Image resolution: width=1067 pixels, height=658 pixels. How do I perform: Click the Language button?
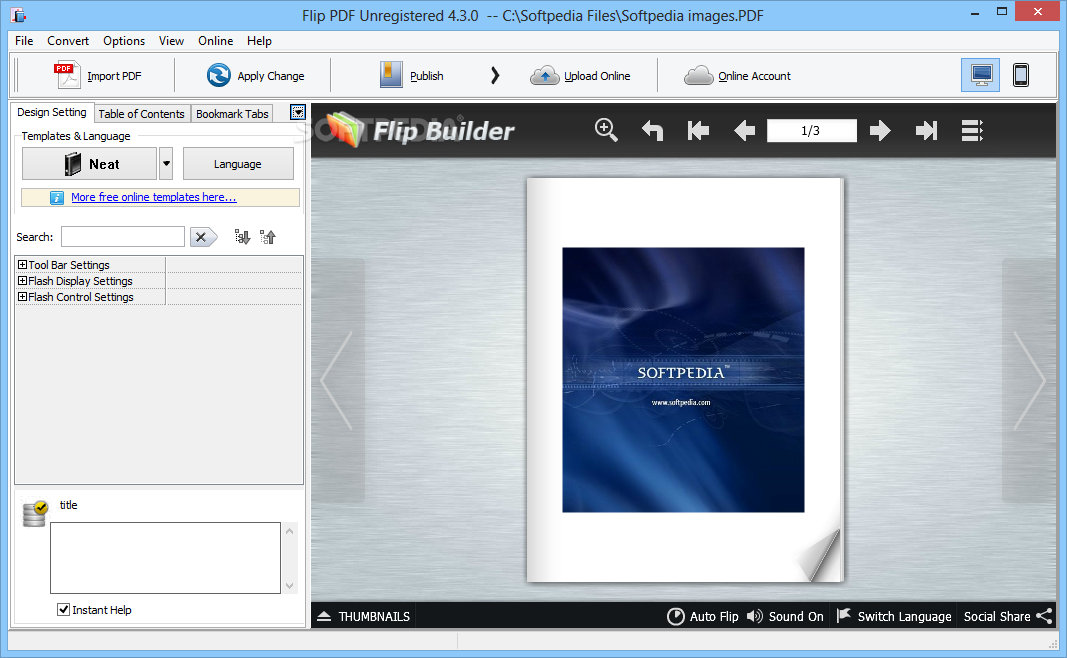pyautogui.click(x=237, y=164)
